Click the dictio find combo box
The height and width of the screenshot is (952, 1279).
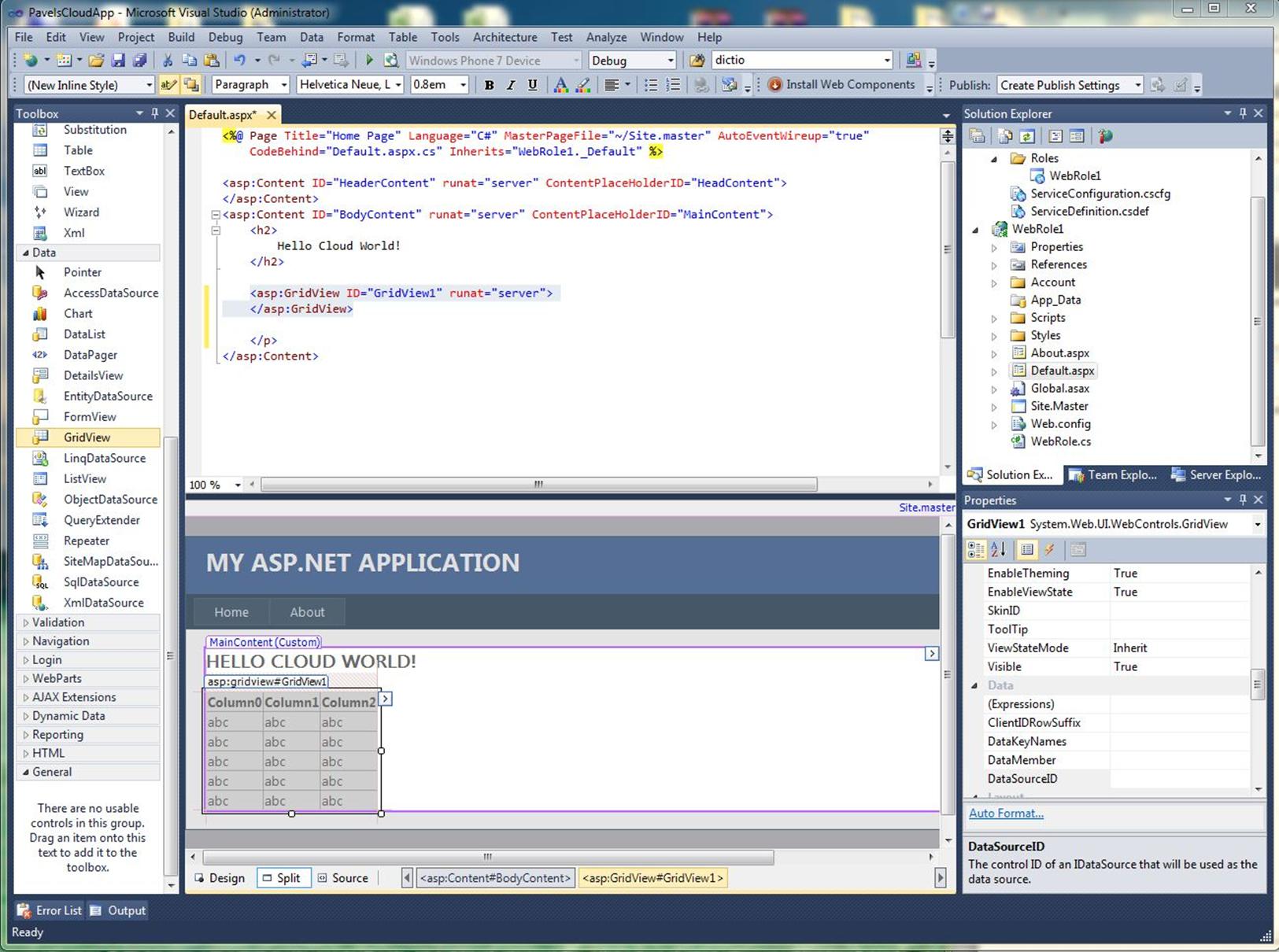point(801,61)
